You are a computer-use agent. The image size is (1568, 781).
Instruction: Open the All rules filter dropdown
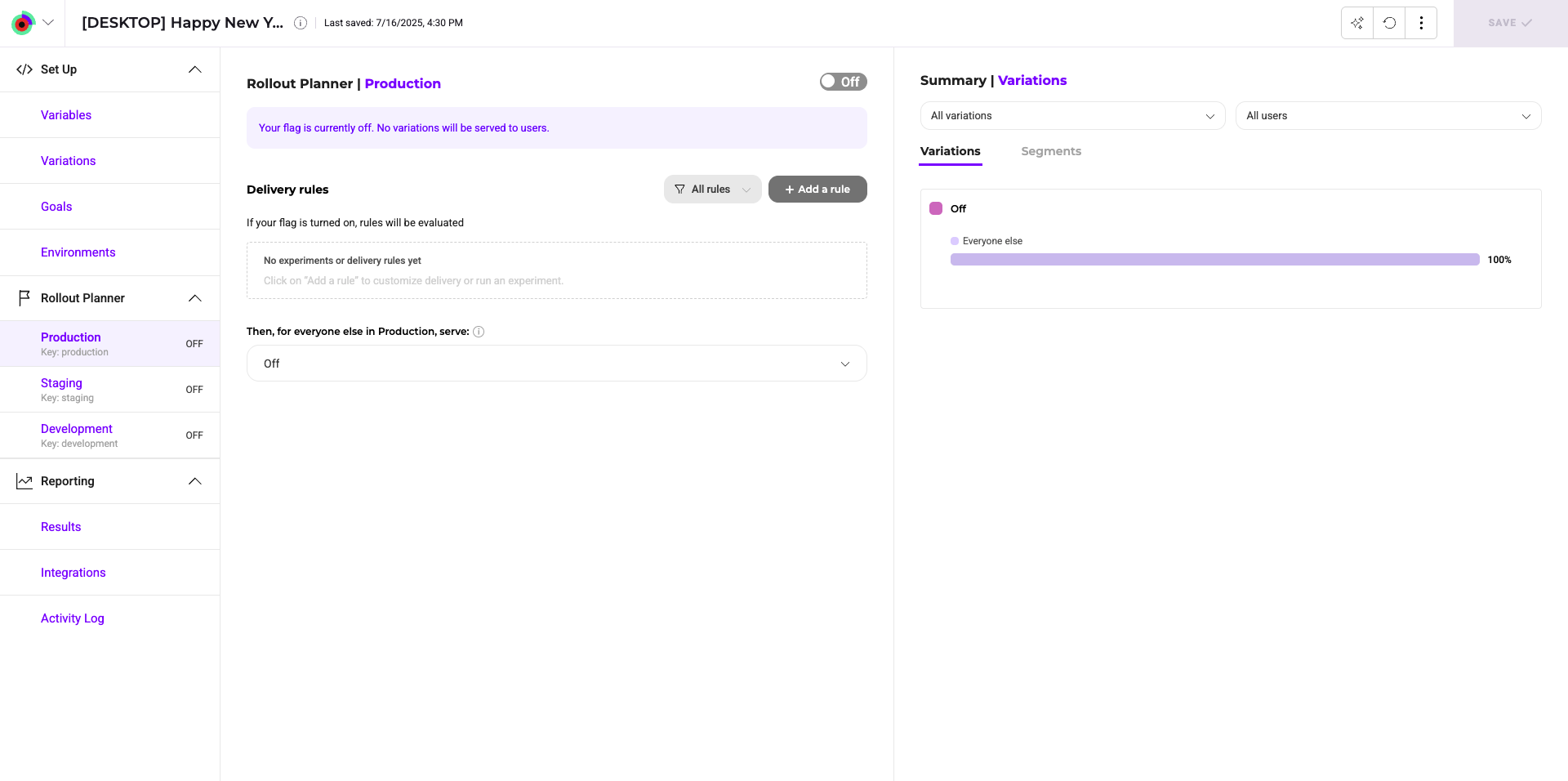[712, 190]
